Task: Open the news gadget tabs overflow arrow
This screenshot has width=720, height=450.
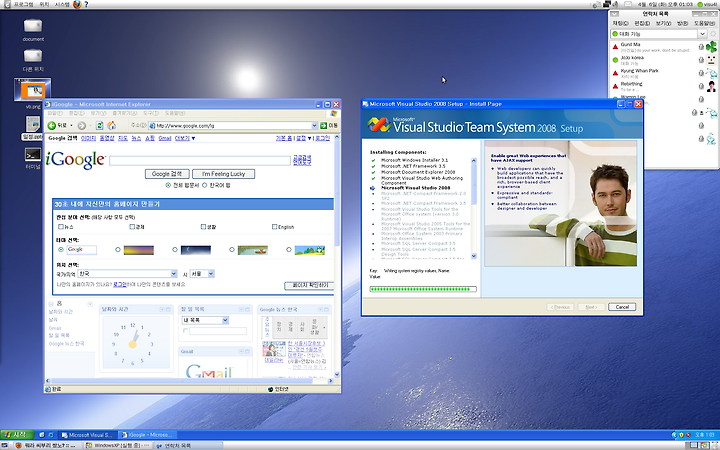Action: point(324,327)
